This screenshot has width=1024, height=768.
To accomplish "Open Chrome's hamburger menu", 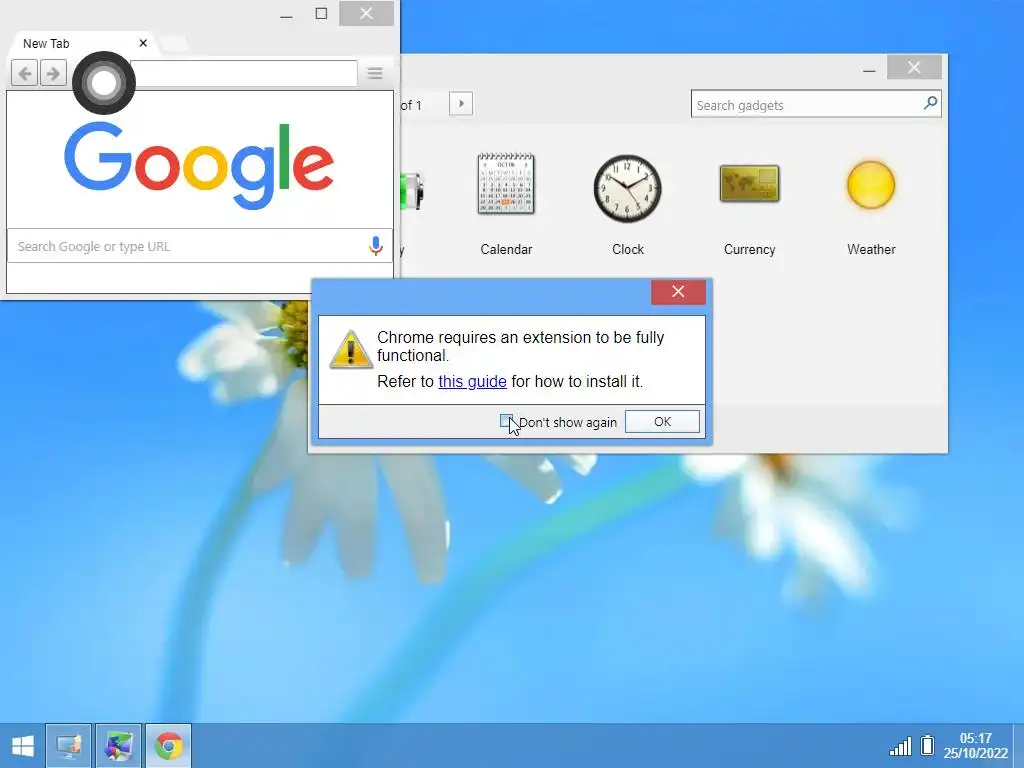I will 375,73.
